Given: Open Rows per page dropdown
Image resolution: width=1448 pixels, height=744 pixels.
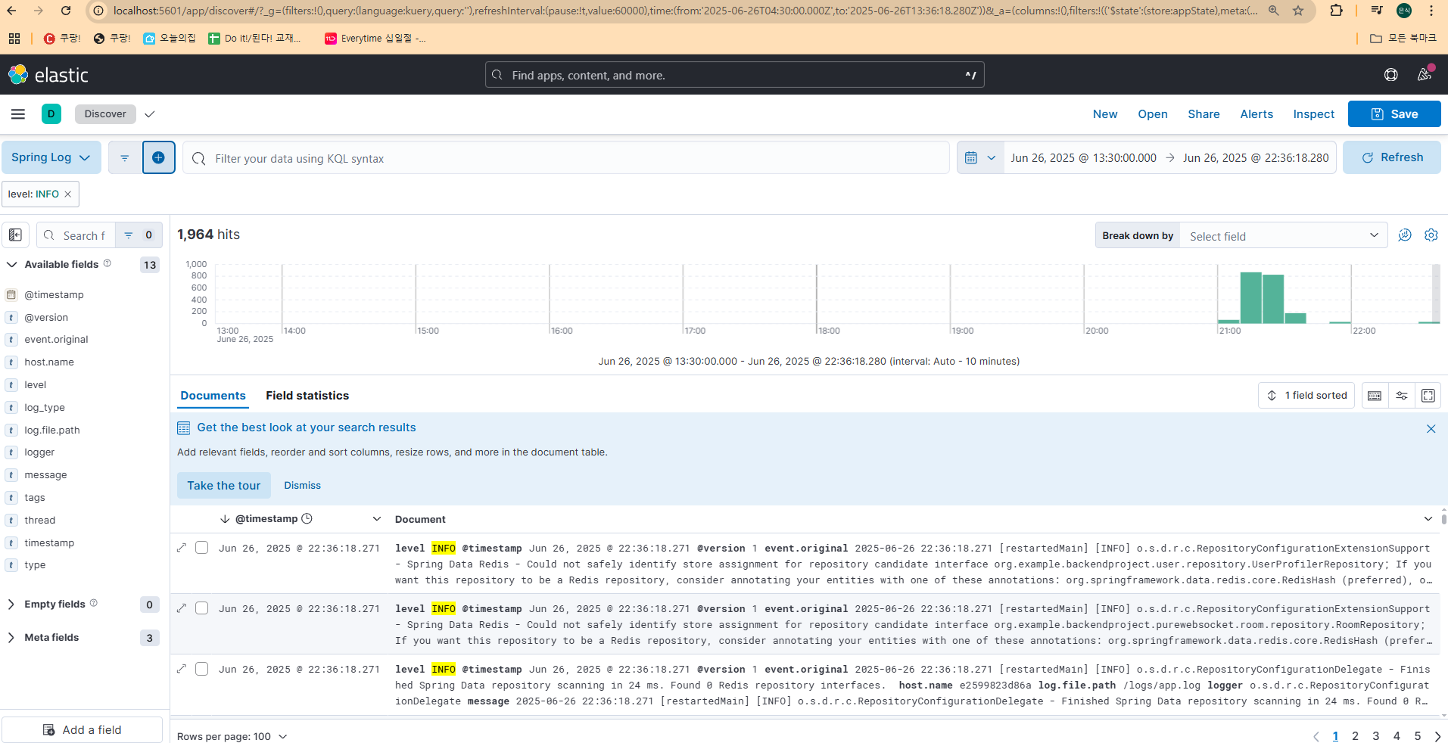Looking at the screenshot, I should (x=232, y=736).
